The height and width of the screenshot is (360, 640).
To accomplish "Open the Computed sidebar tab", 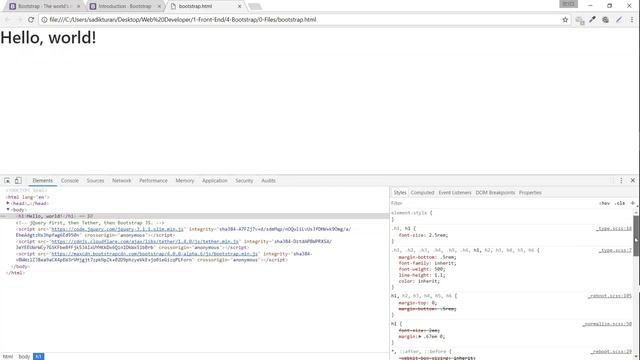I will pos(422,193).
